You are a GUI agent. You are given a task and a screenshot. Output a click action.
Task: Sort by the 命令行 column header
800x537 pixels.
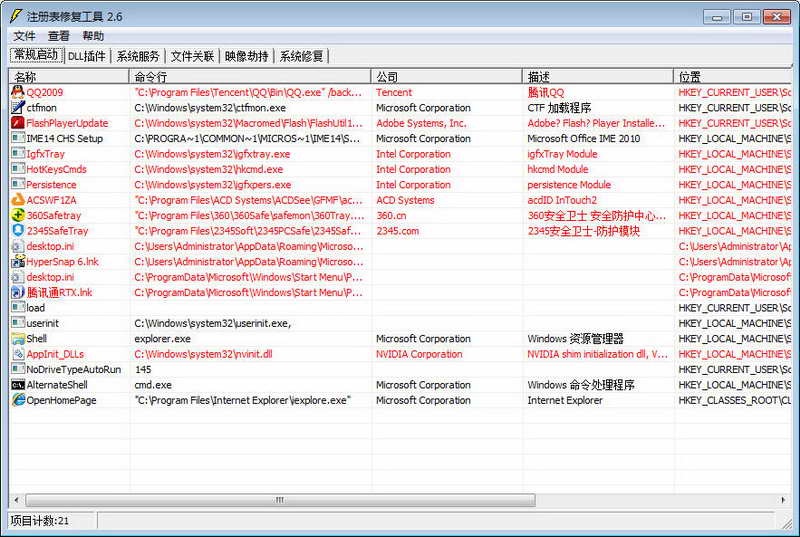[250, 77]
